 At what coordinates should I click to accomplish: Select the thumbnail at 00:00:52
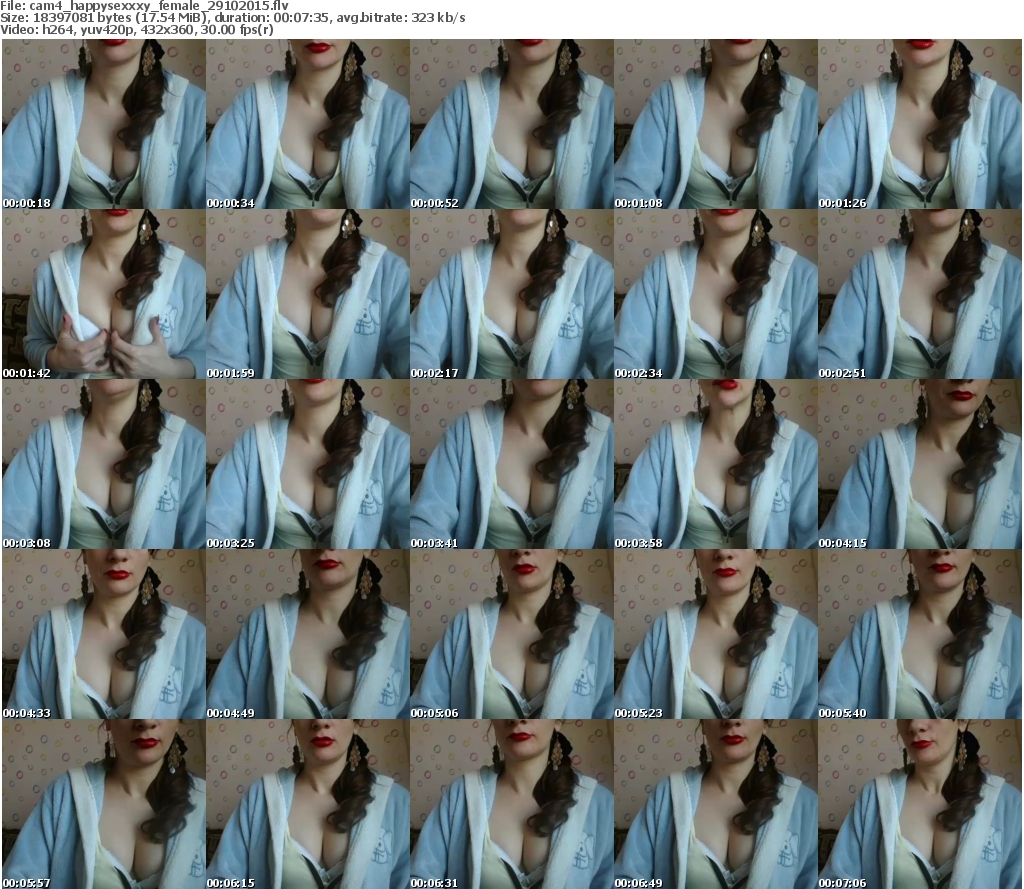[x=512, y=124]
